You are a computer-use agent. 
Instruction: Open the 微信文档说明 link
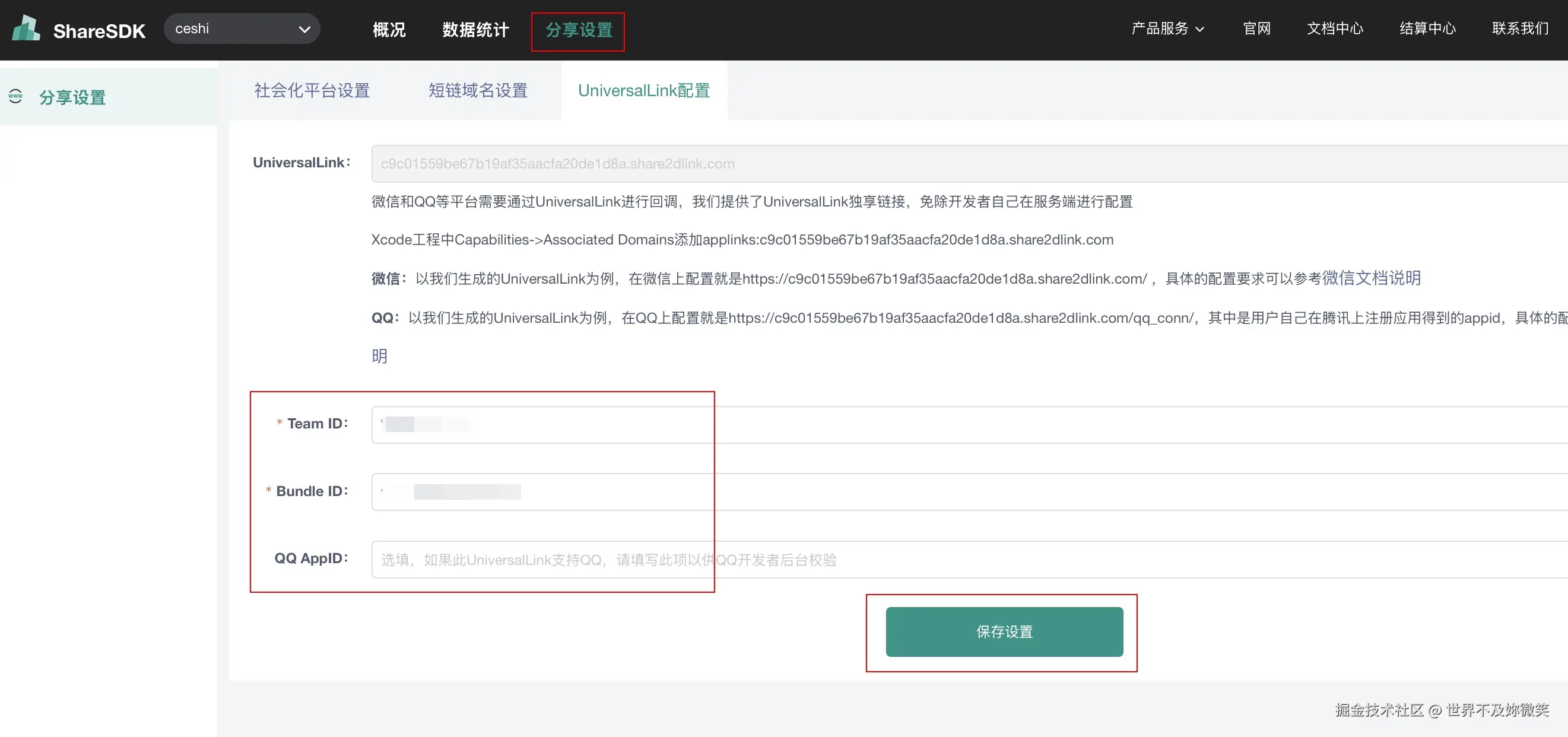coord(1371,278)
